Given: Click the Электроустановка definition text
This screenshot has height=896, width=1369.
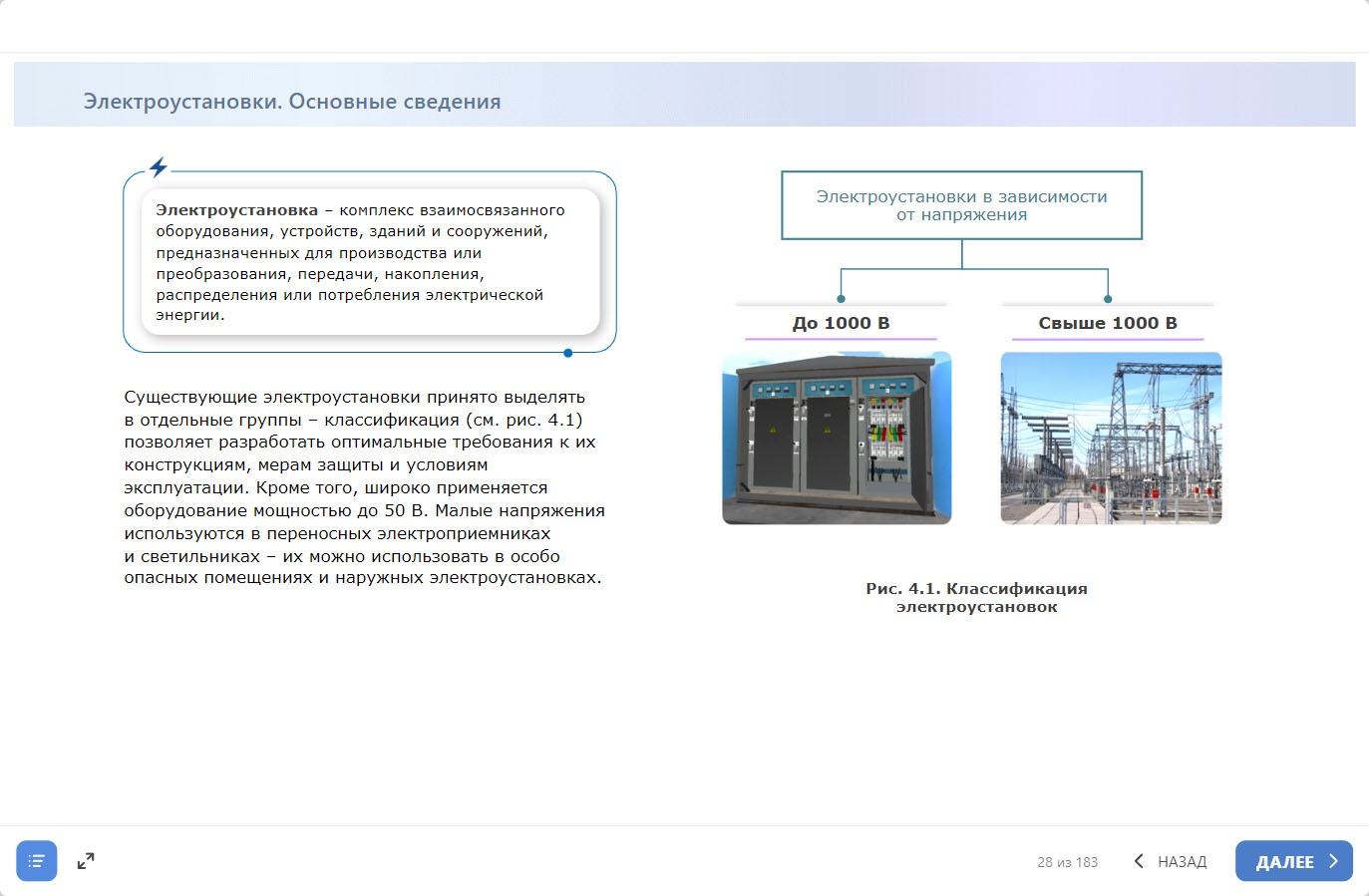Looking at the screenshot, I should coord(360,262).
